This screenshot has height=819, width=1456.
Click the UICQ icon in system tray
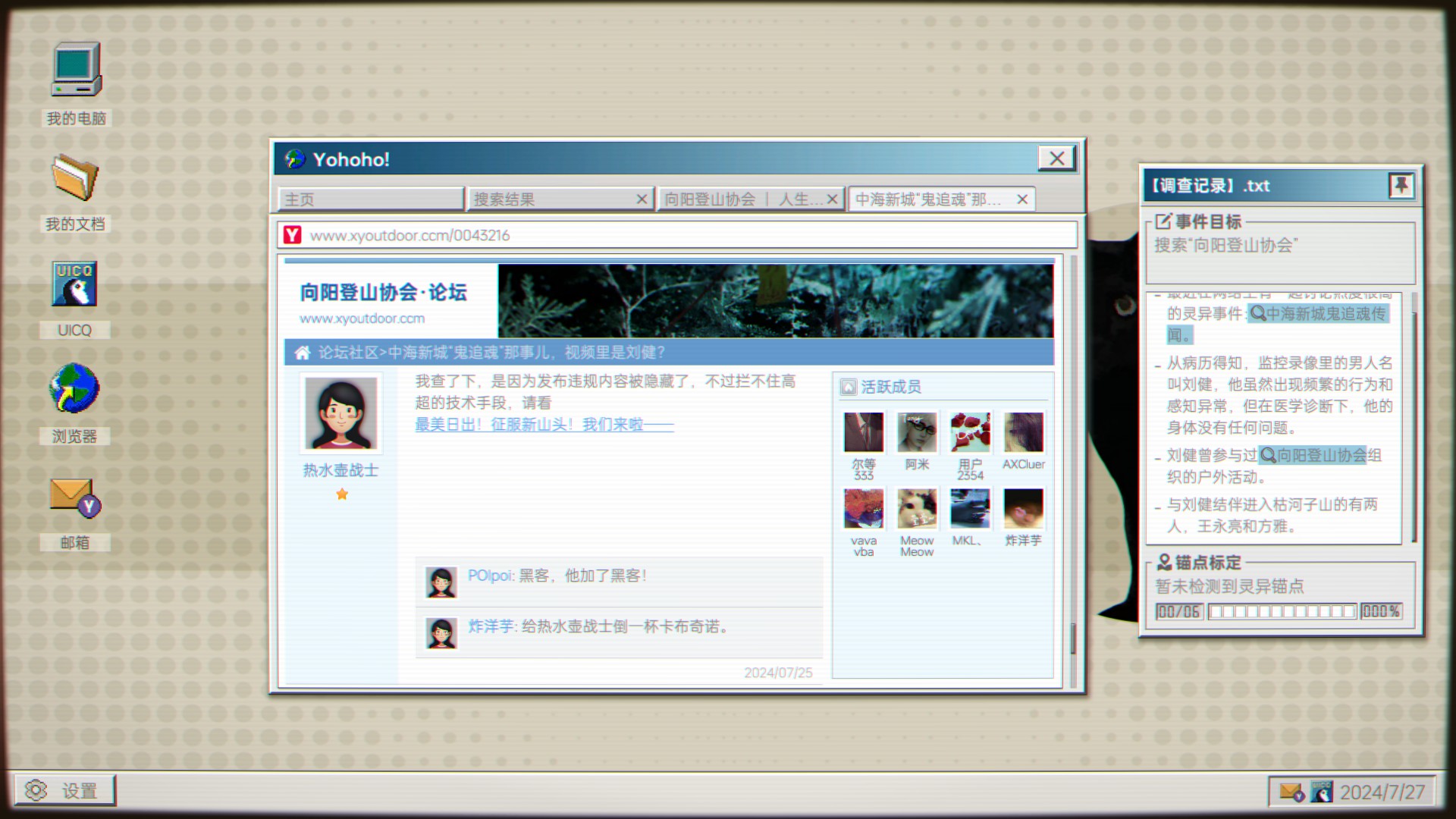click(x=1321, y=792)
